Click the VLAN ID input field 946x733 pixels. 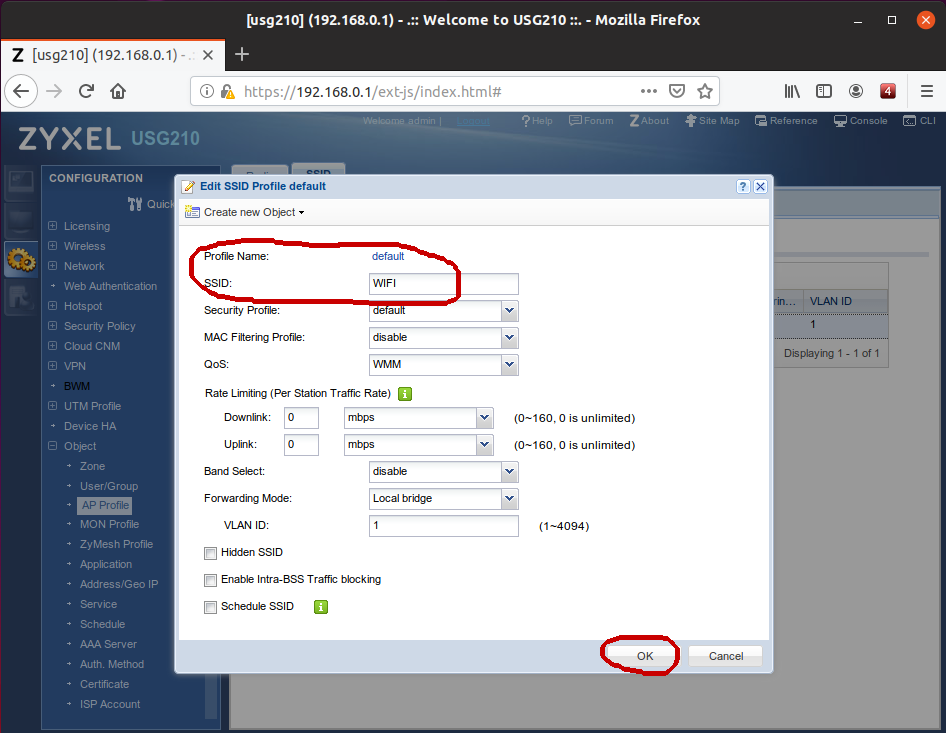click(443, 526)
